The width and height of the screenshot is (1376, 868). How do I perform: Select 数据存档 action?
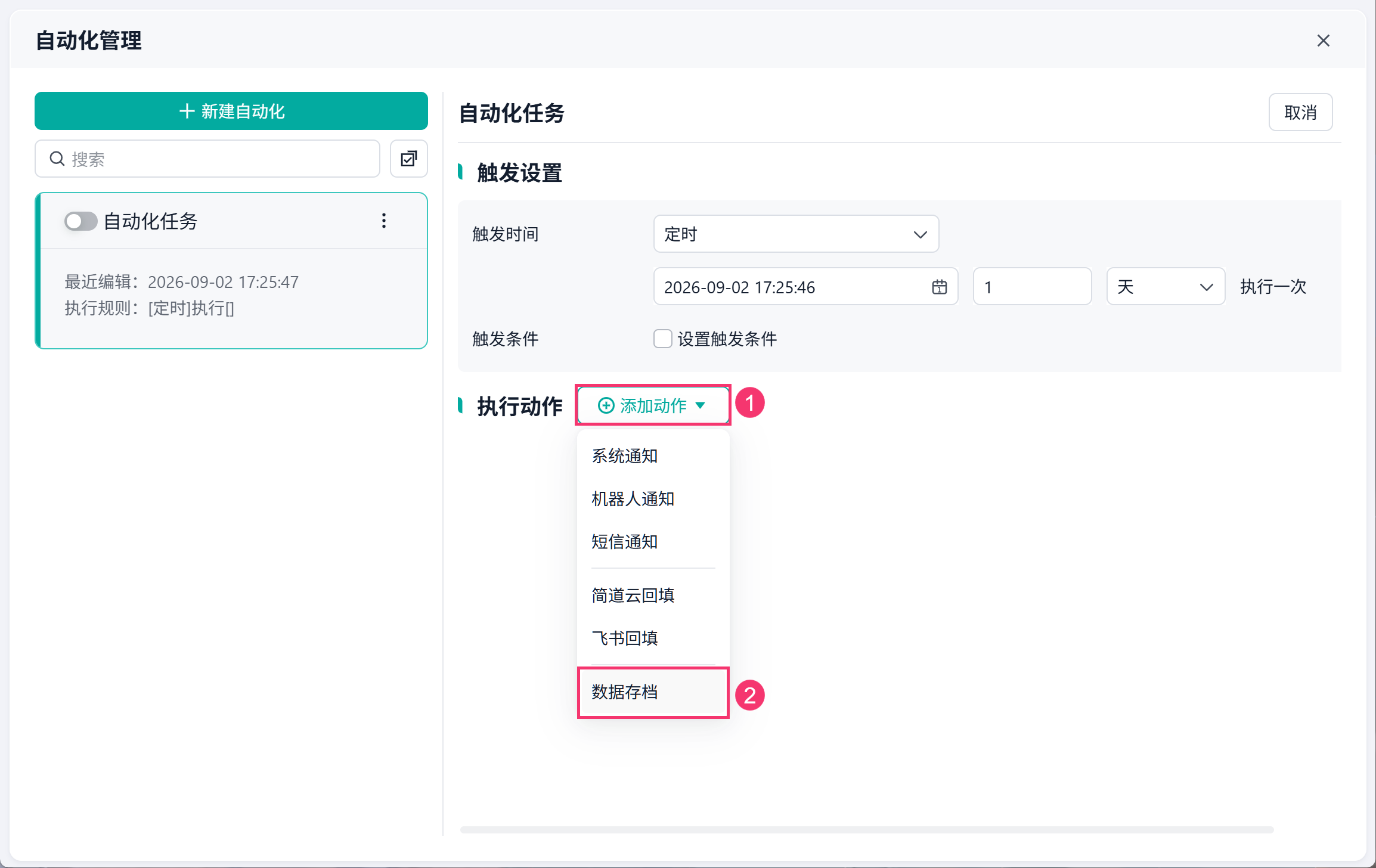(653, 692)
